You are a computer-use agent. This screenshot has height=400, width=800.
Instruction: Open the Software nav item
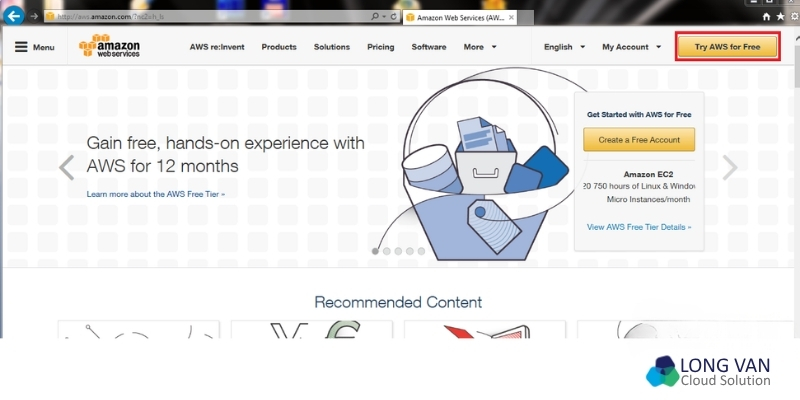coord(429,47)
